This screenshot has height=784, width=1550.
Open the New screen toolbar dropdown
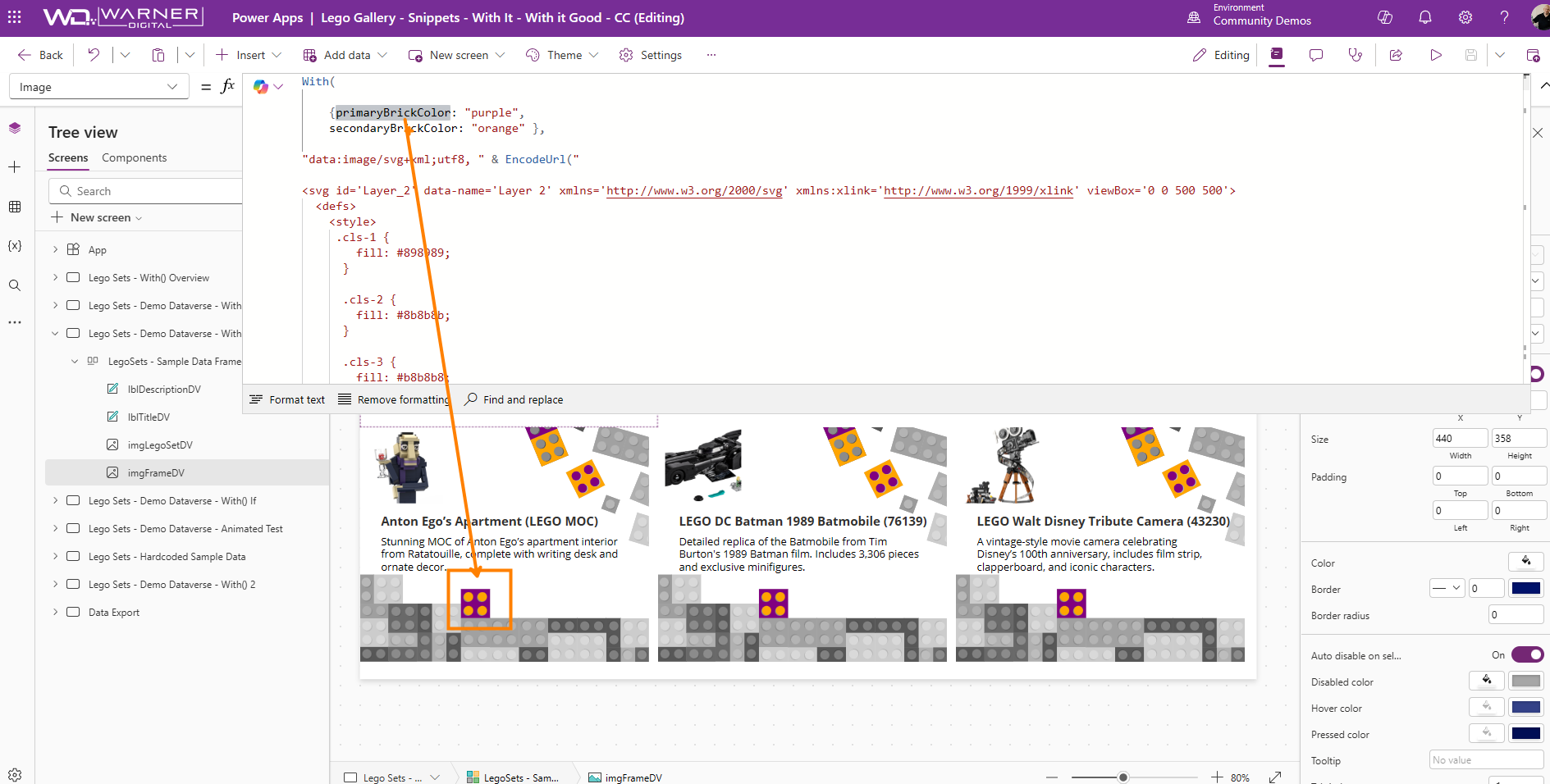456,55
